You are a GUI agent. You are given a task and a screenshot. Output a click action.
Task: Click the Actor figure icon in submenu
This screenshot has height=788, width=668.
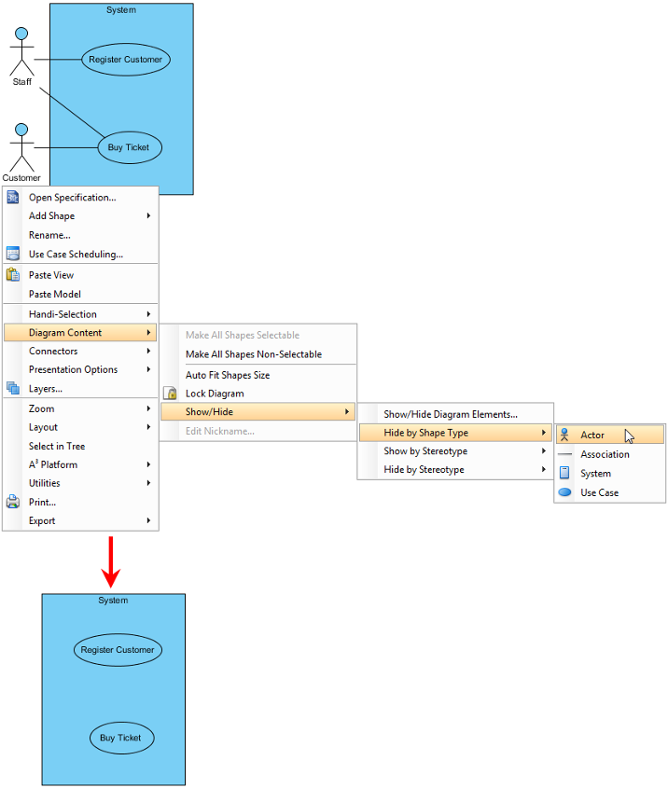[x=564, y=434]
